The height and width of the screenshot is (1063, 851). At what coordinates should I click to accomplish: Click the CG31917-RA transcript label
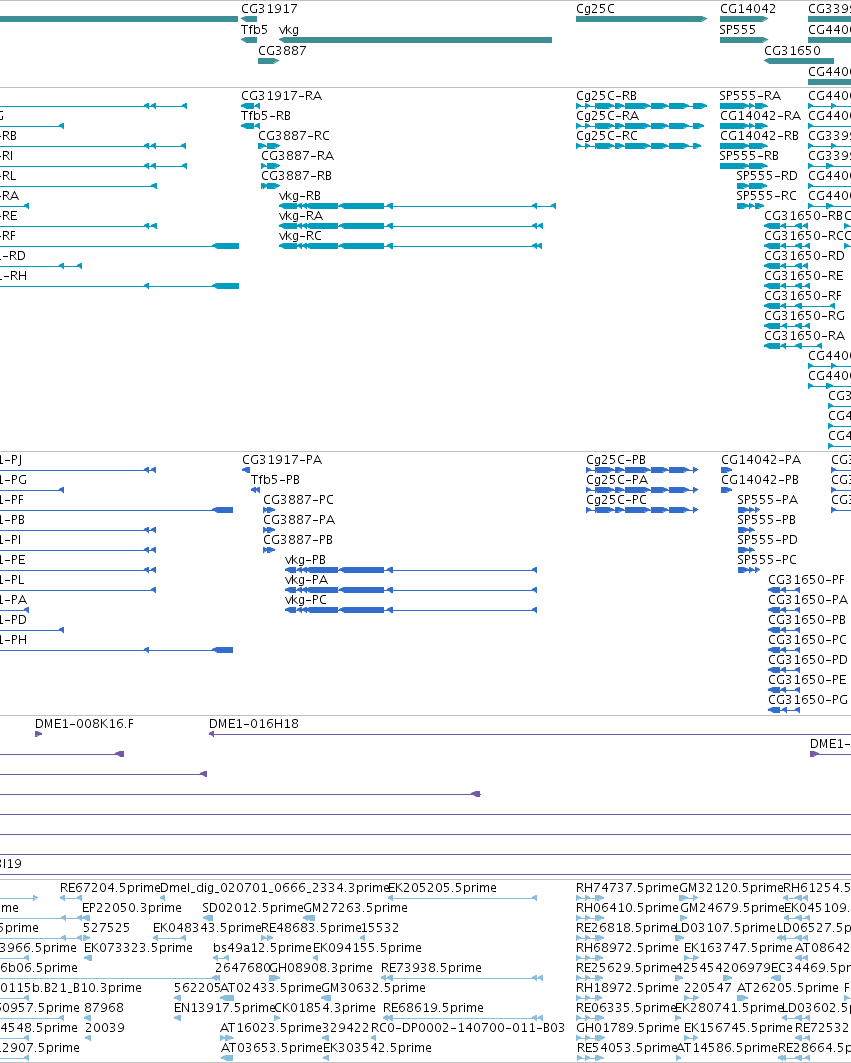click(x=281, y=96)
